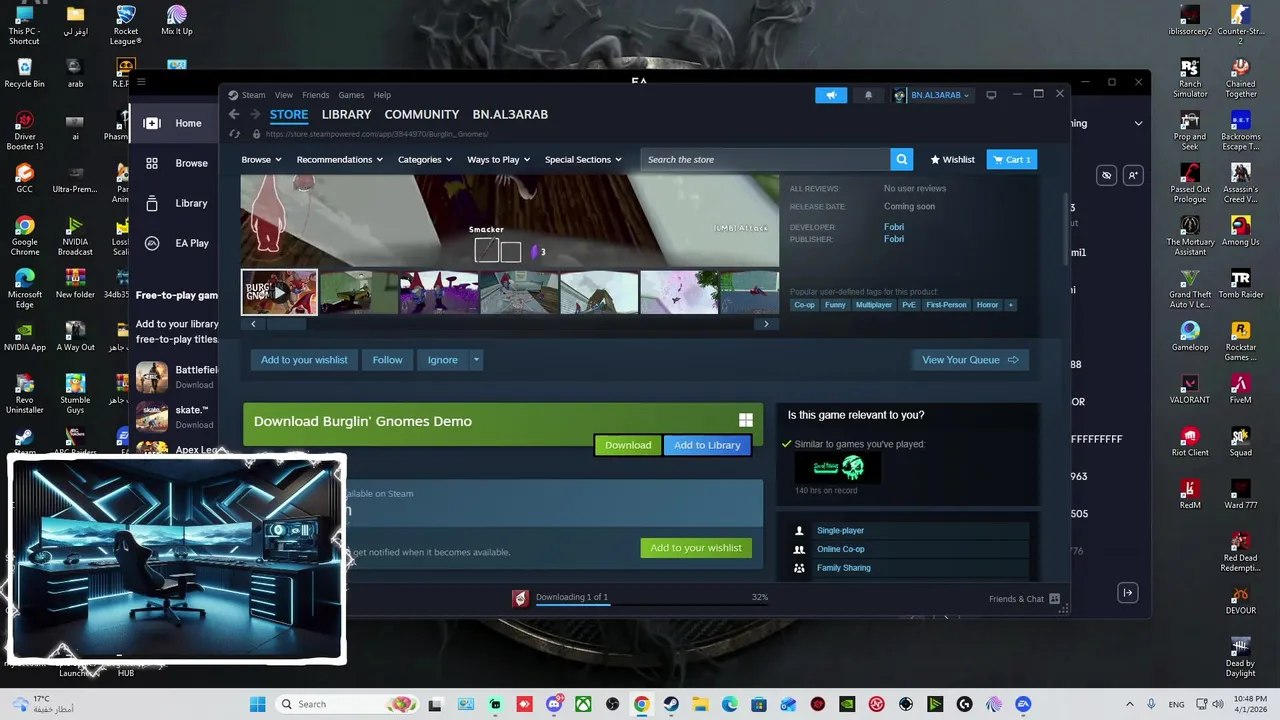
Task: Open the Friends & Chat panel
Action: pyautogui.click(x=1024, y=599)
